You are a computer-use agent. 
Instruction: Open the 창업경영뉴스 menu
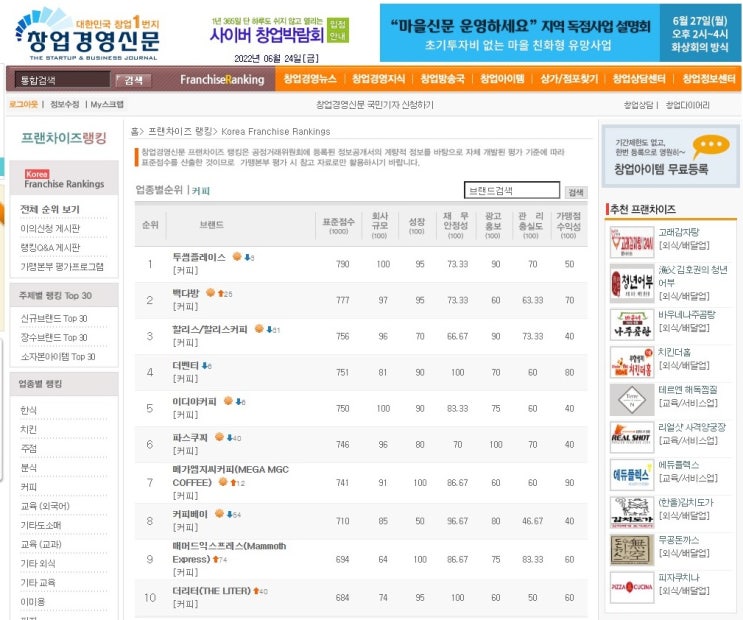click(x=310, y=79)
